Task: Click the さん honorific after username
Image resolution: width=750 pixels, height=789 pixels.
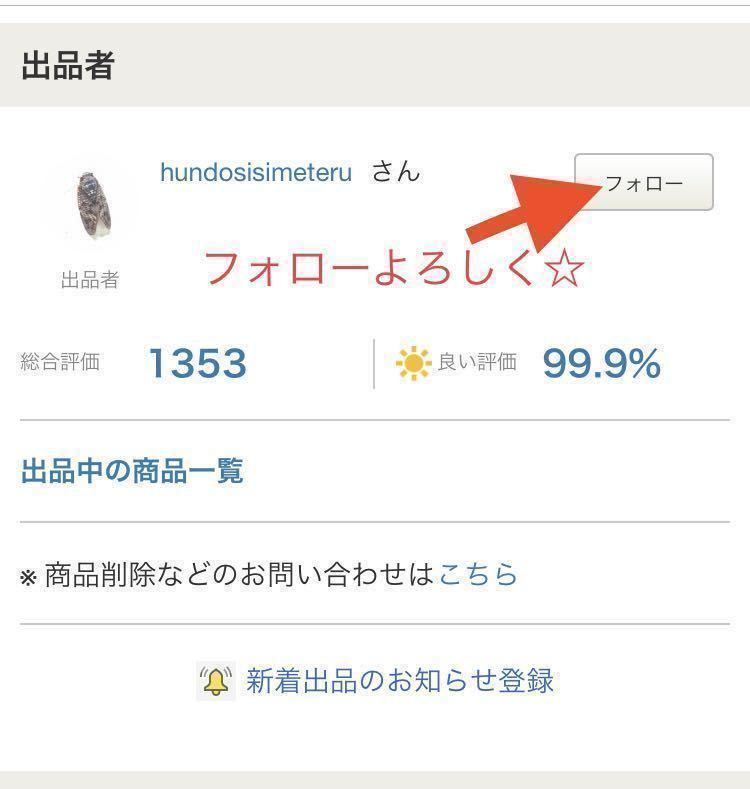Action: pyautogui.click(x=396, y=172)
